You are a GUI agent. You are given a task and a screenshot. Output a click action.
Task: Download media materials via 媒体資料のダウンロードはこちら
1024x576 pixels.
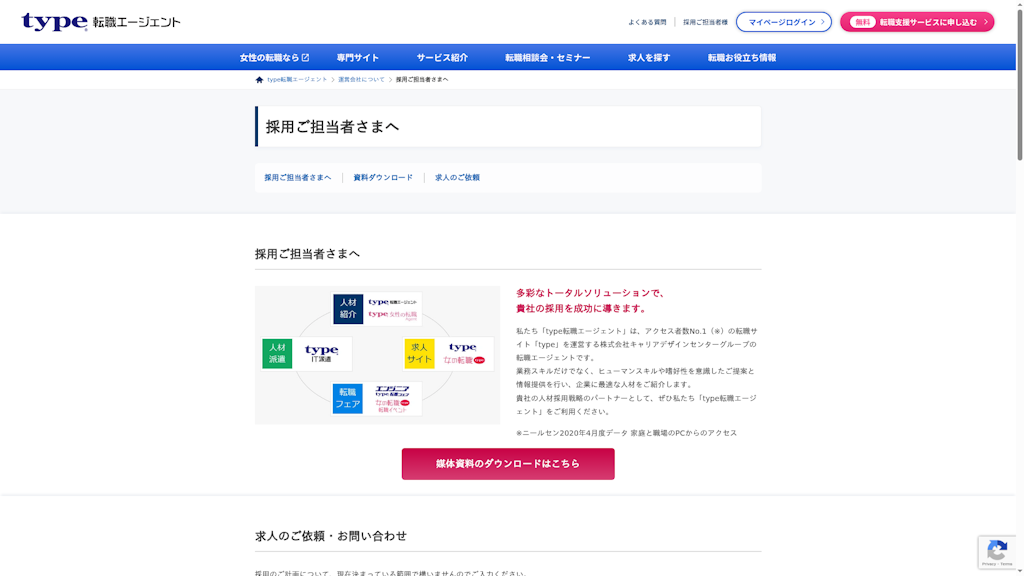tap(508, 464)
